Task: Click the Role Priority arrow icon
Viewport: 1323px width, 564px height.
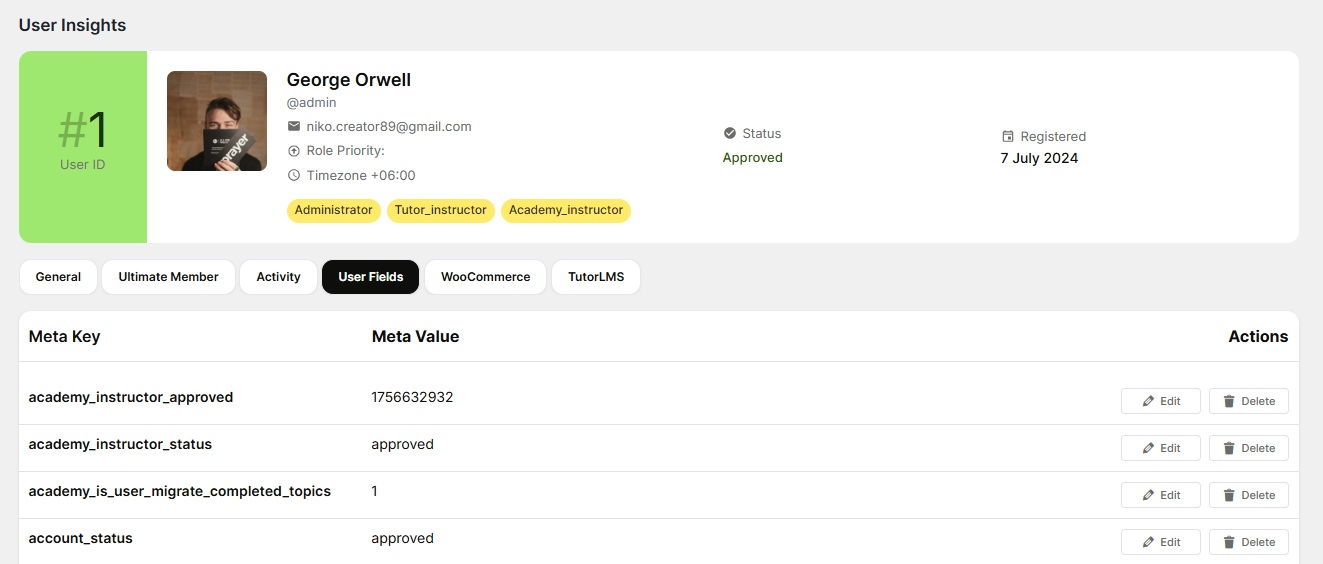Action: point(294,151)
